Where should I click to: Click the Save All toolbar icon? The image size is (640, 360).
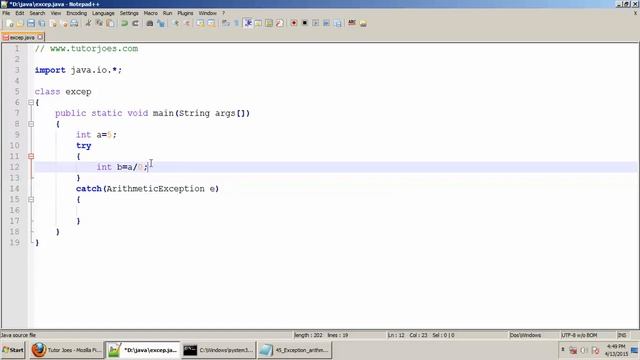tap(42, 23)
